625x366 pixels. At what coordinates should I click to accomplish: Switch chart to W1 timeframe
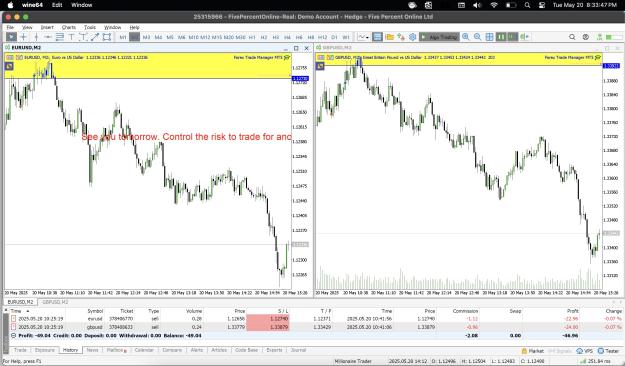346,37
